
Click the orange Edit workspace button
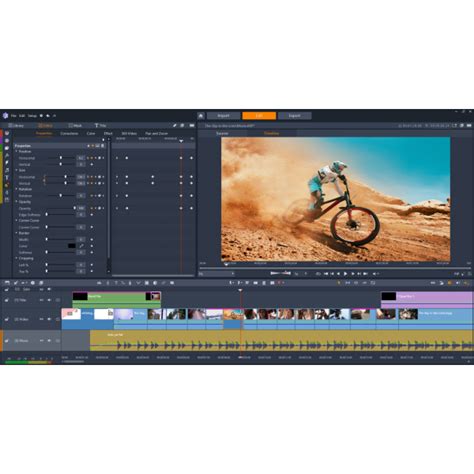coord(259,116)
